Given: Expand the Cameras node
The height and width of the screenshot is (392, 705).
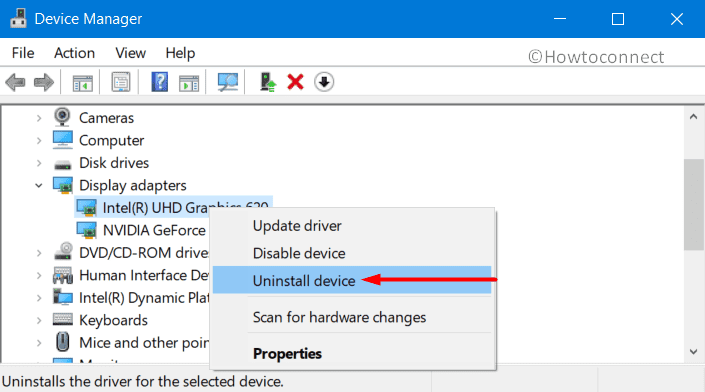Looking at the screenshot, I should (39, 118).
